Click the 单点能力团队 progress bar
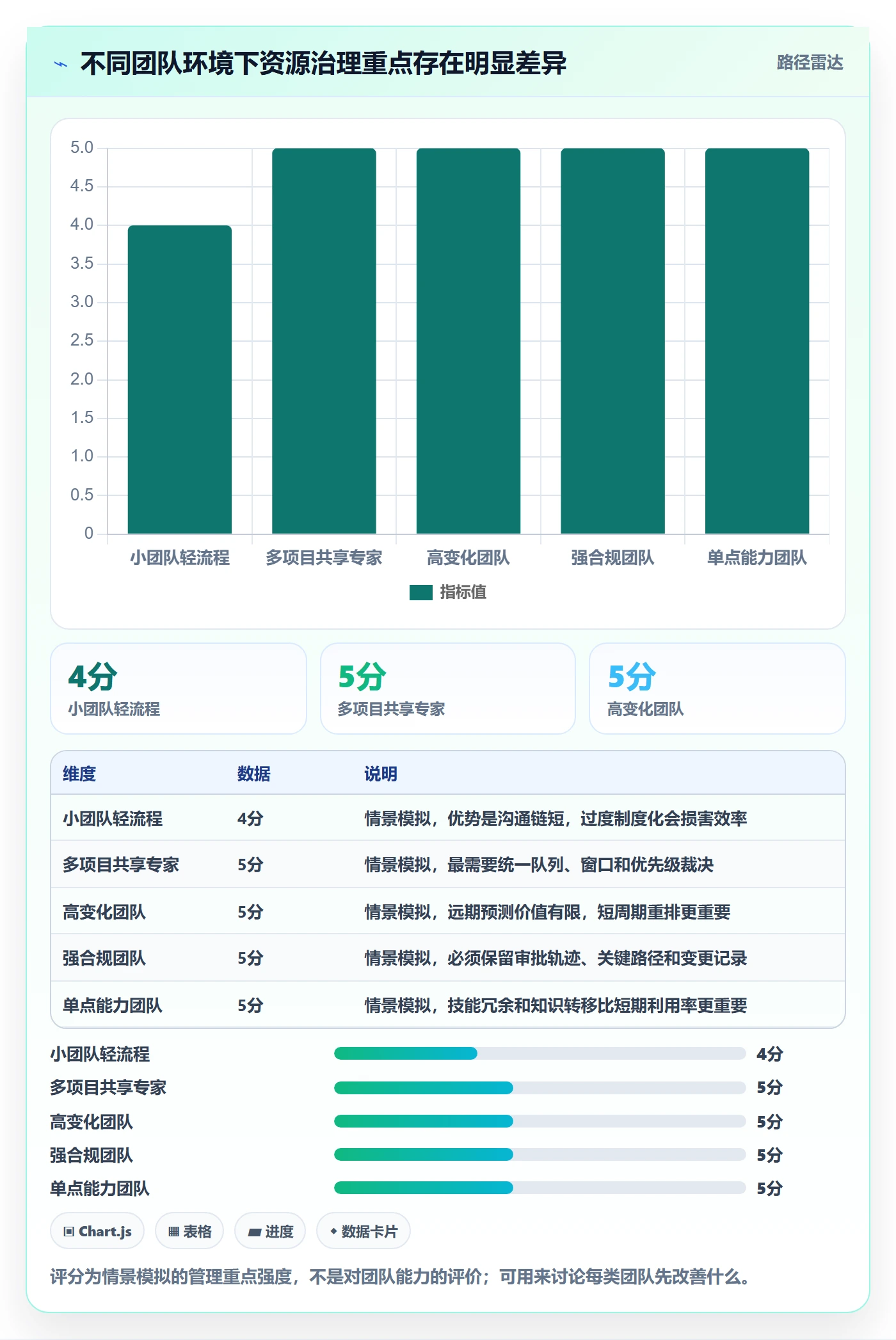The width and height of the screenshot is (896, 1340). tap(540, 1188)
